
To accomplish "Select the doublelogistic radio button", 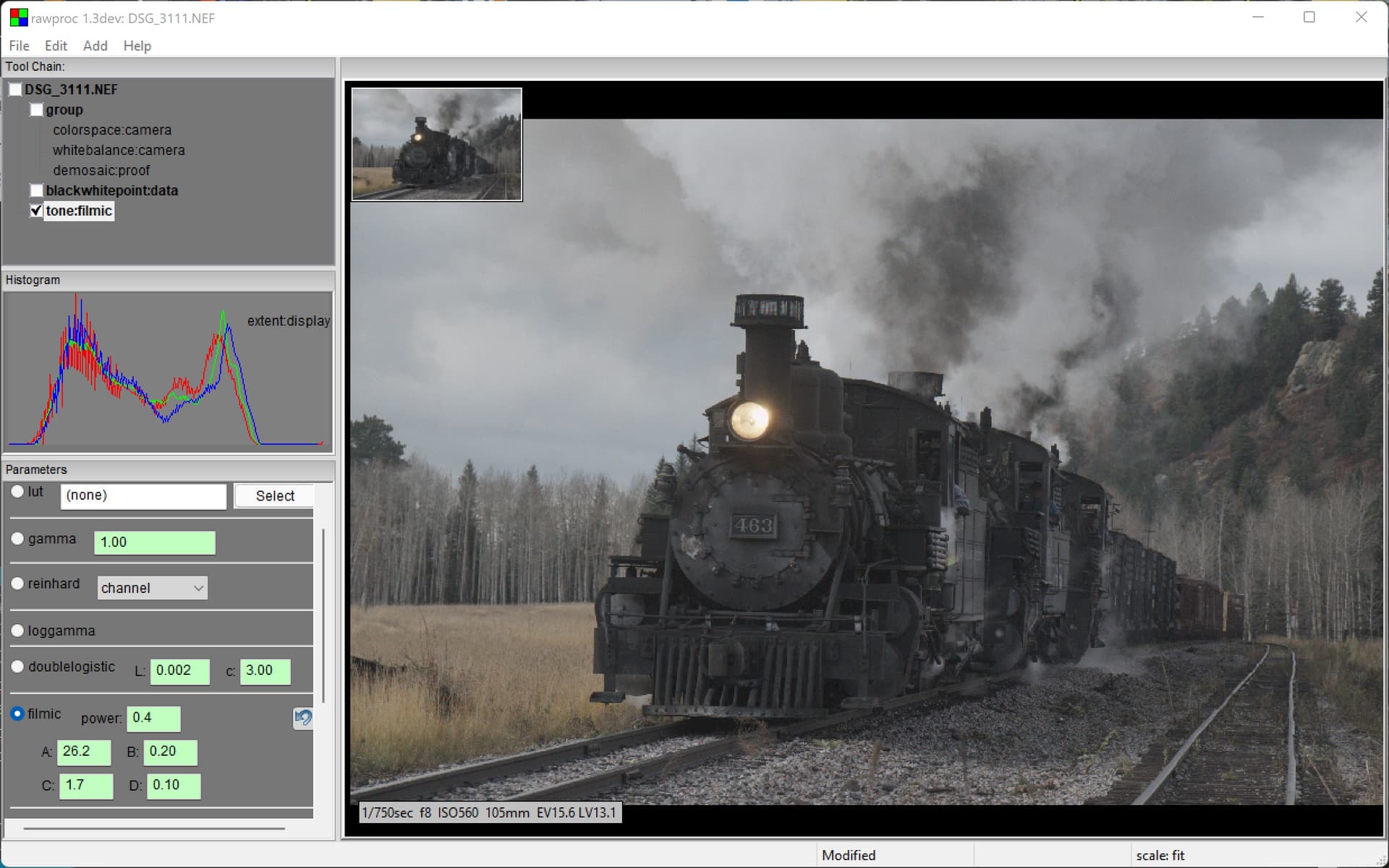I will click(x=18, y=667).
